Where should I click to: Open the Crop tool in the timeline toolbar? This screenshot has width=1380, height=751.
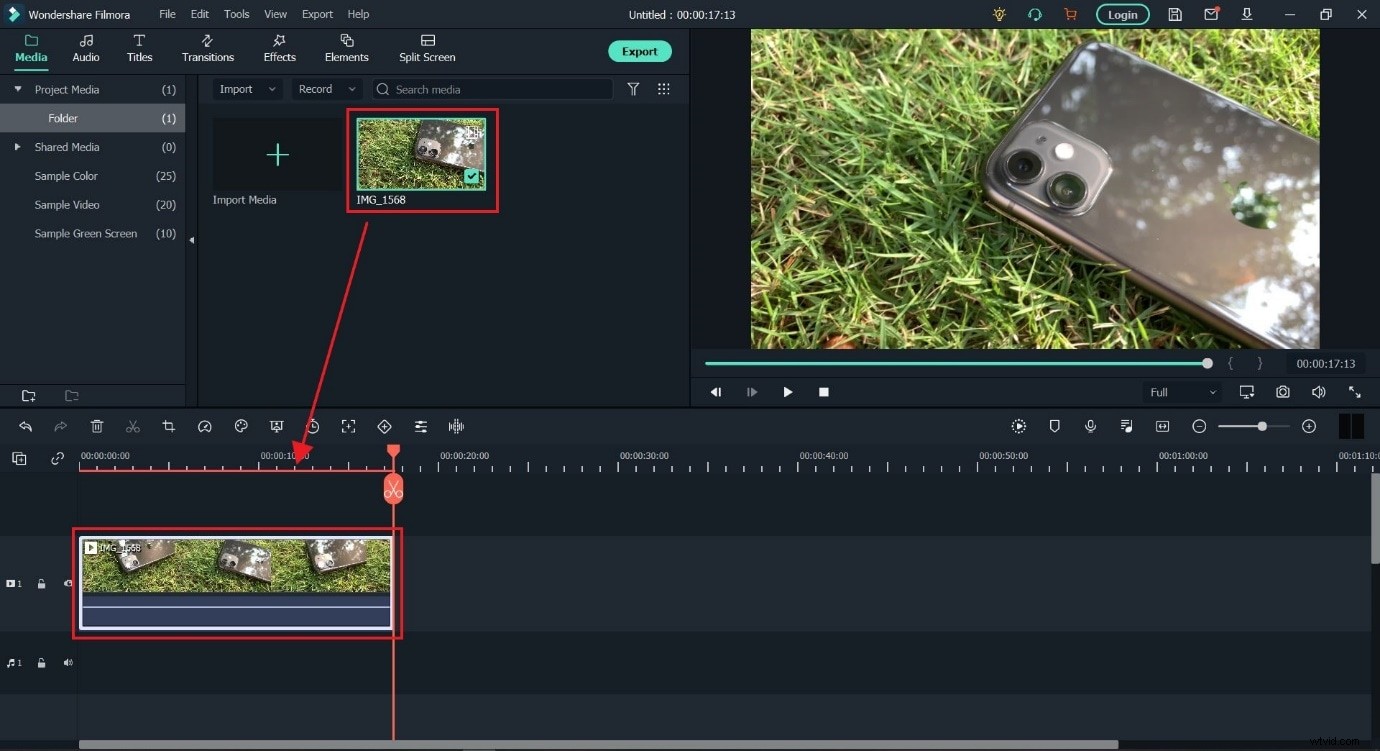[169, 426]
